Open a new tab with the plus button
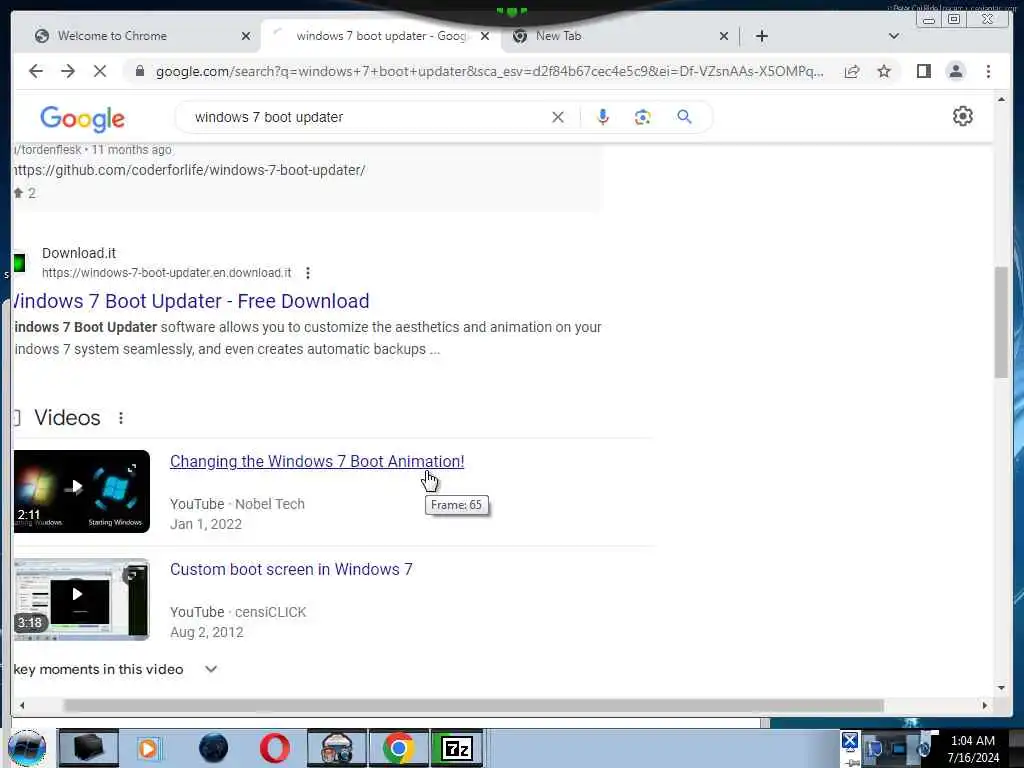The image size is (1024, 768). (x=761, y=36)
